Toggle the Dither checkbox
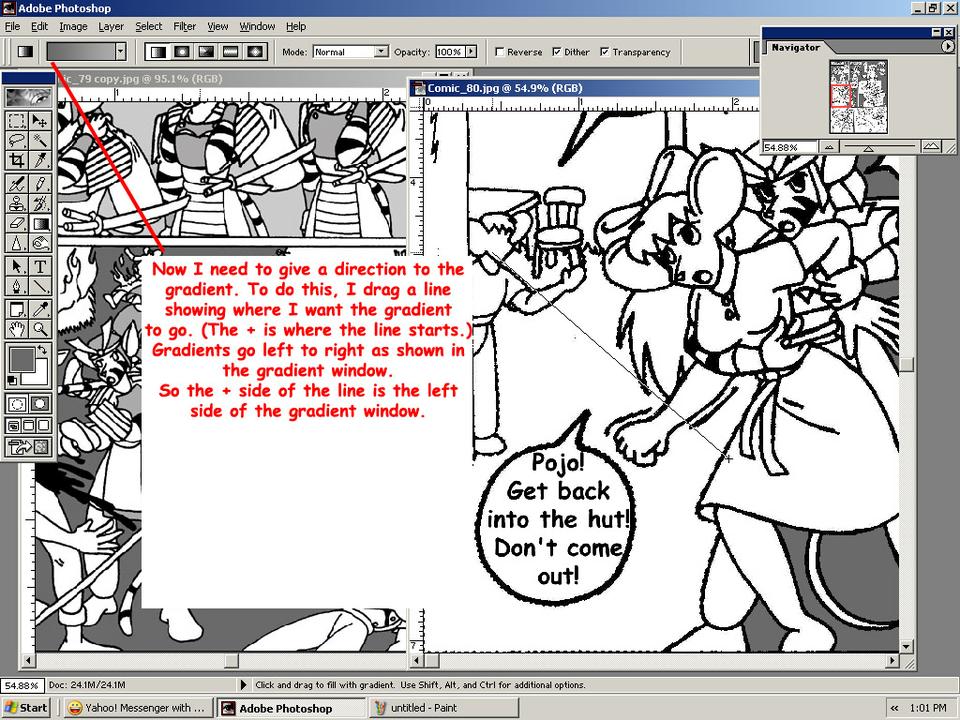 (x=557, y=52)
